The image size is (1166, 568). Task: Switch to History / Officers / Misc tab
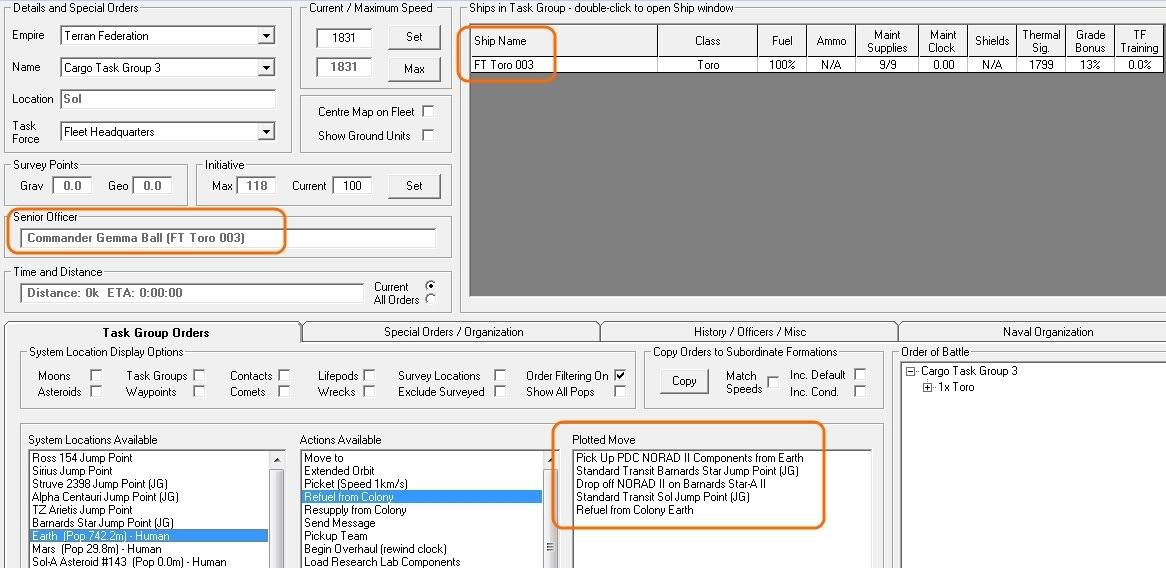(750, 332)
